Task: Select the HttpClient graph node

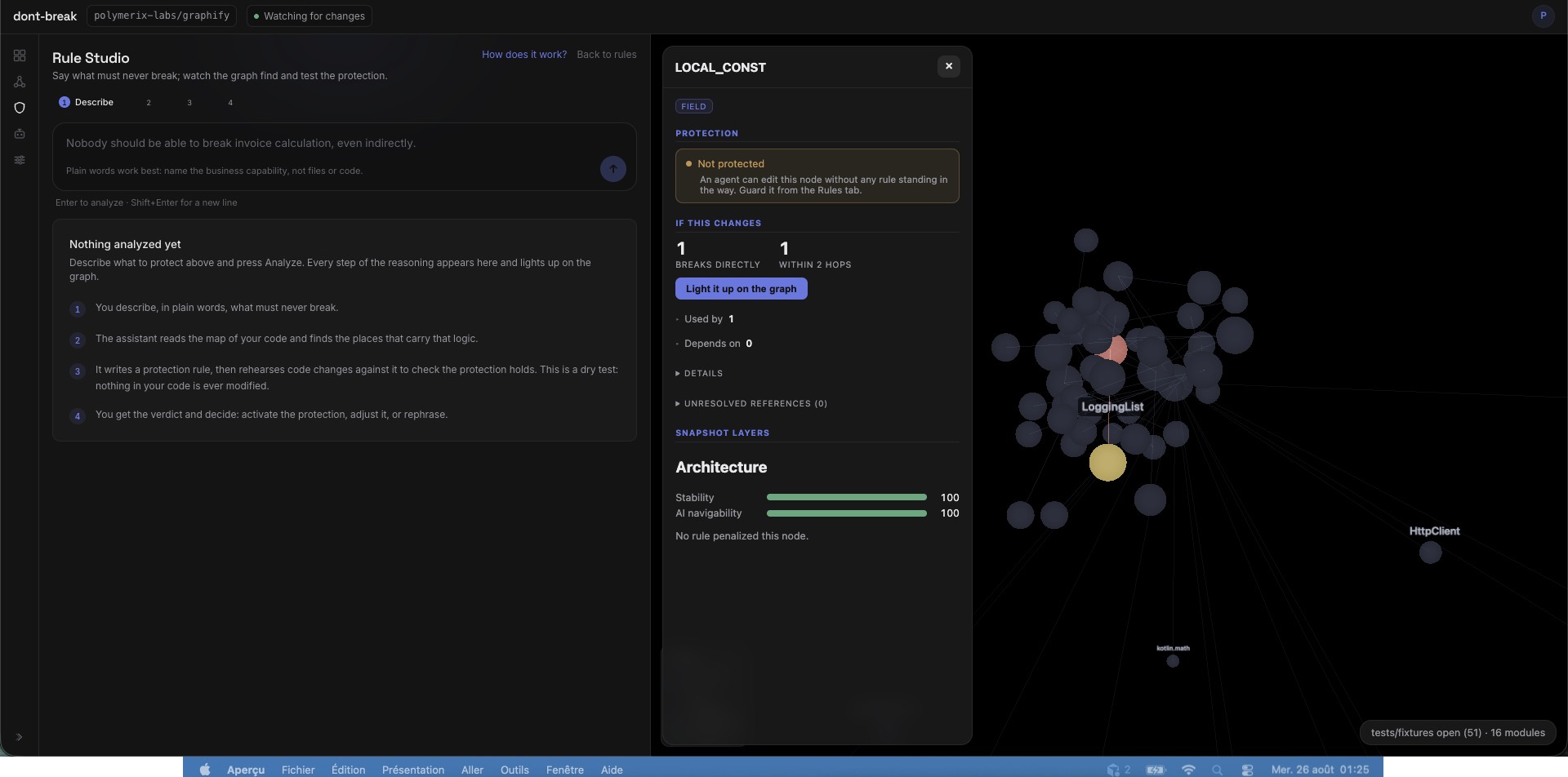Action: point(1430,553)
